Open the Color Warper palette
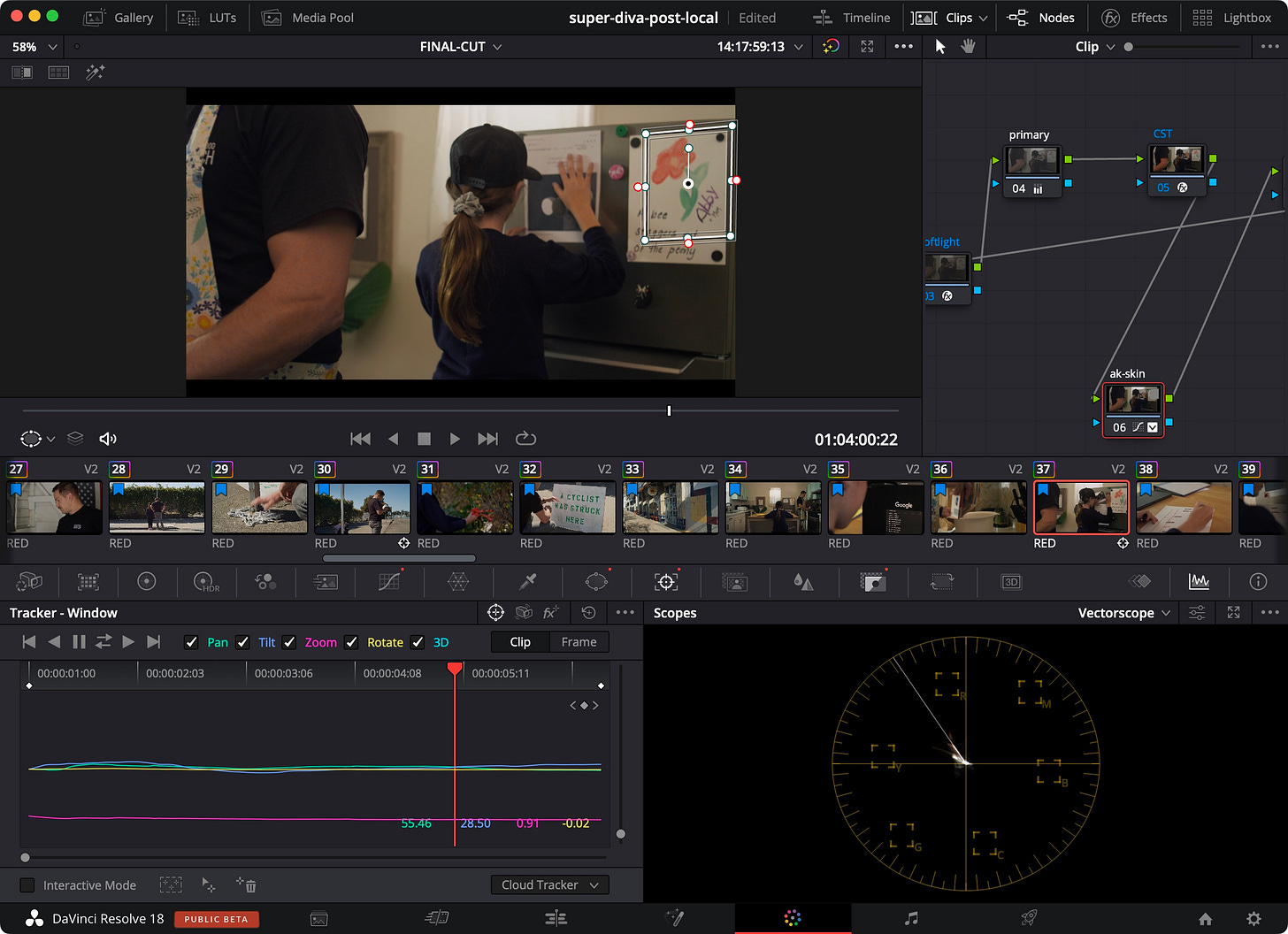The height and width of the screenshot is (934, 1288). [457, 581]
